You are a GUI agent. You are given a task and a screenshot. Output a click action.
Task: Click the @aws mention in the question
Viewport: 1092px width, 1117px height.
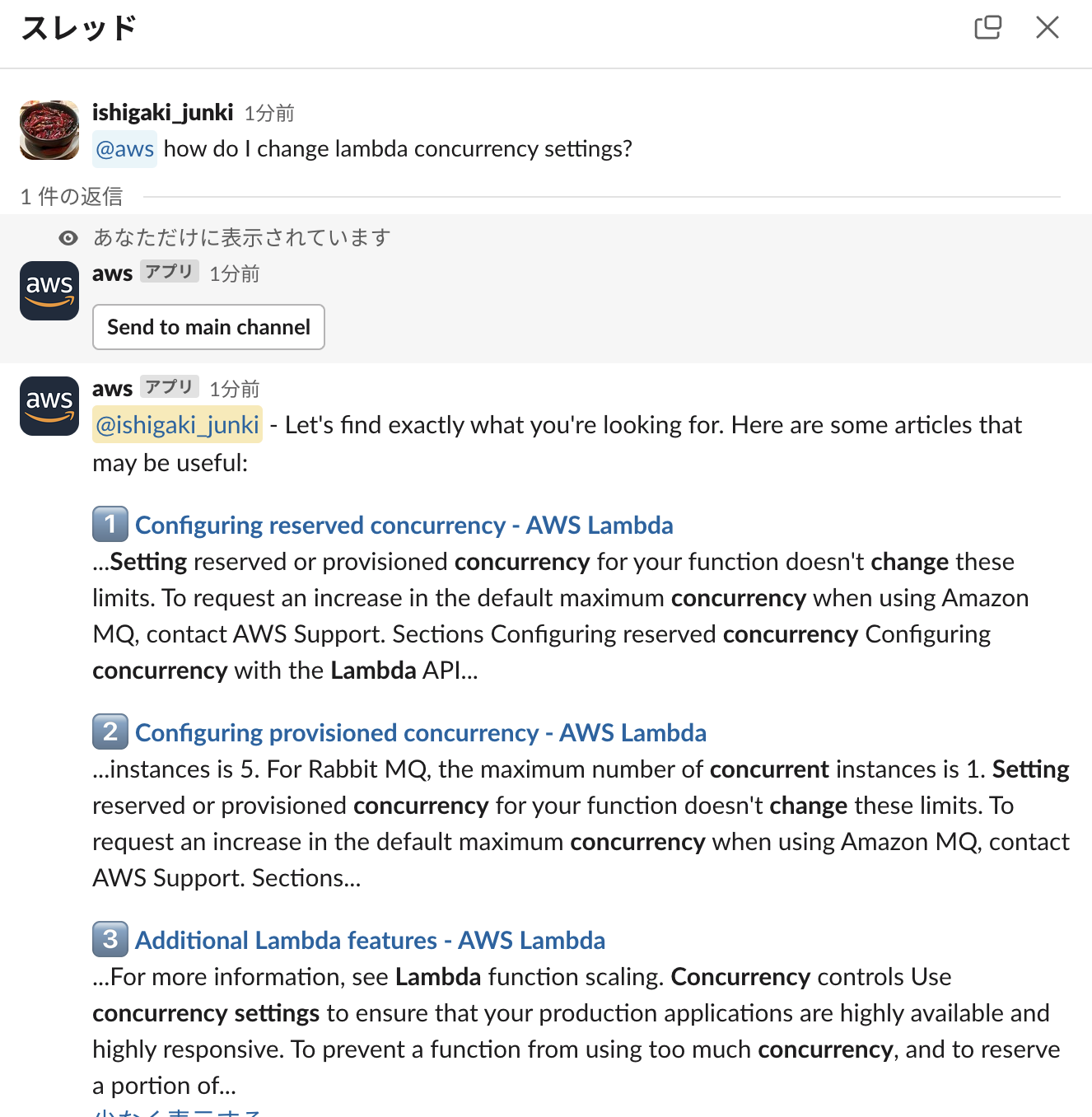[124, 149]
